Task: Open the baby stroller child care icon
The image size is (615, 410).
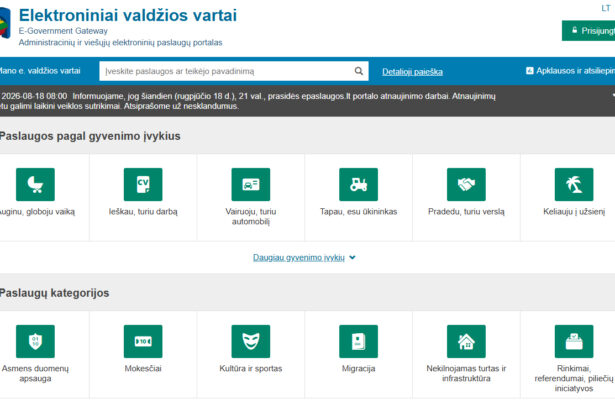Action: click(x=35, y=184)
